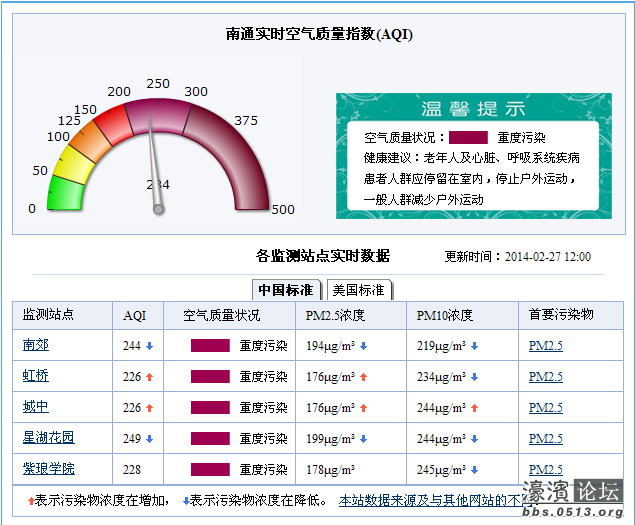Click PM2.5 pollutant link in 紫琅学院 row

[x=546, y=470]
